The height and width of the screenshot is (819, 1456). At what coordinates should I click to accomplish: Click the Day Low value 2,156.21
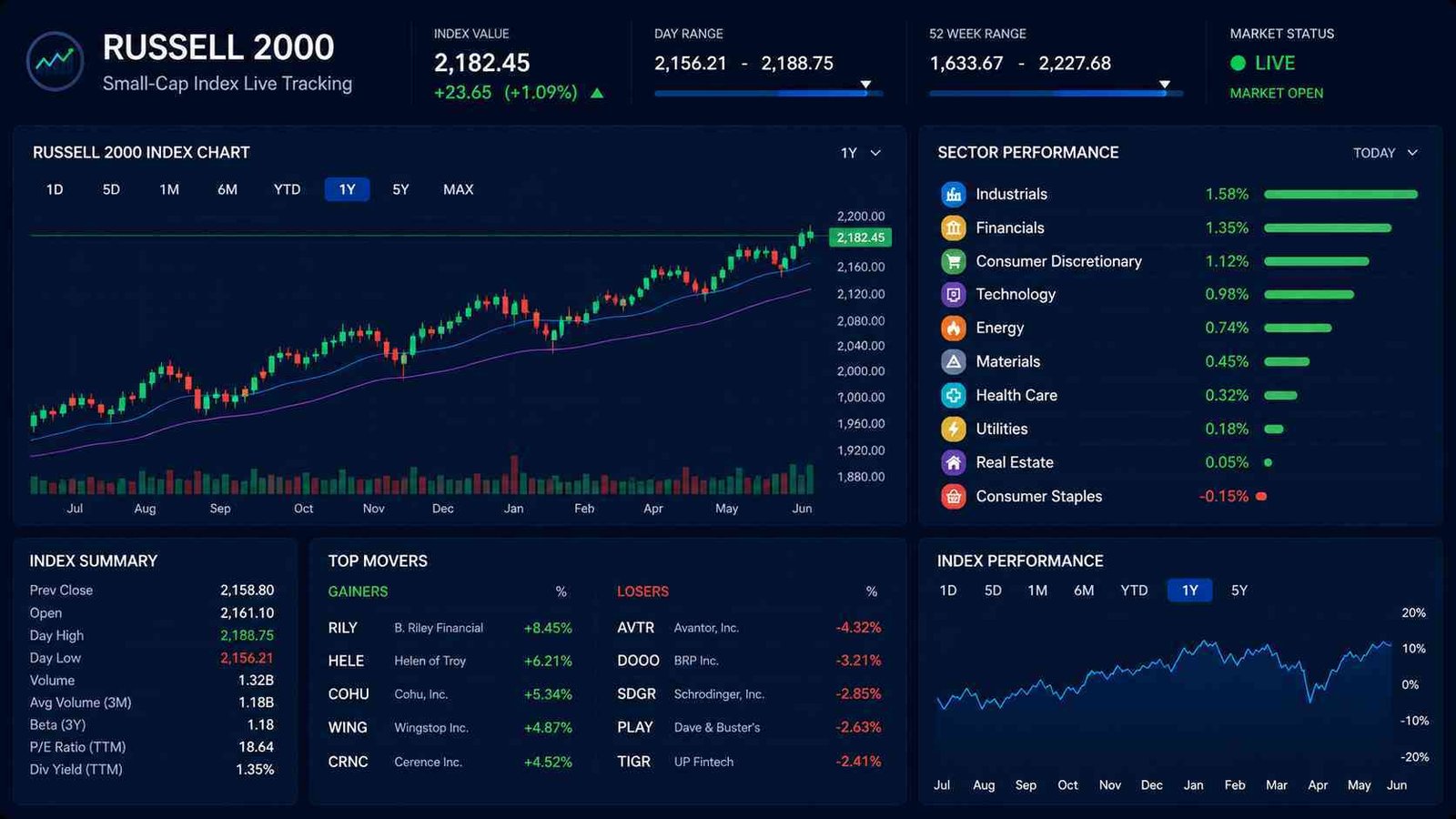[x=247, y=658]
